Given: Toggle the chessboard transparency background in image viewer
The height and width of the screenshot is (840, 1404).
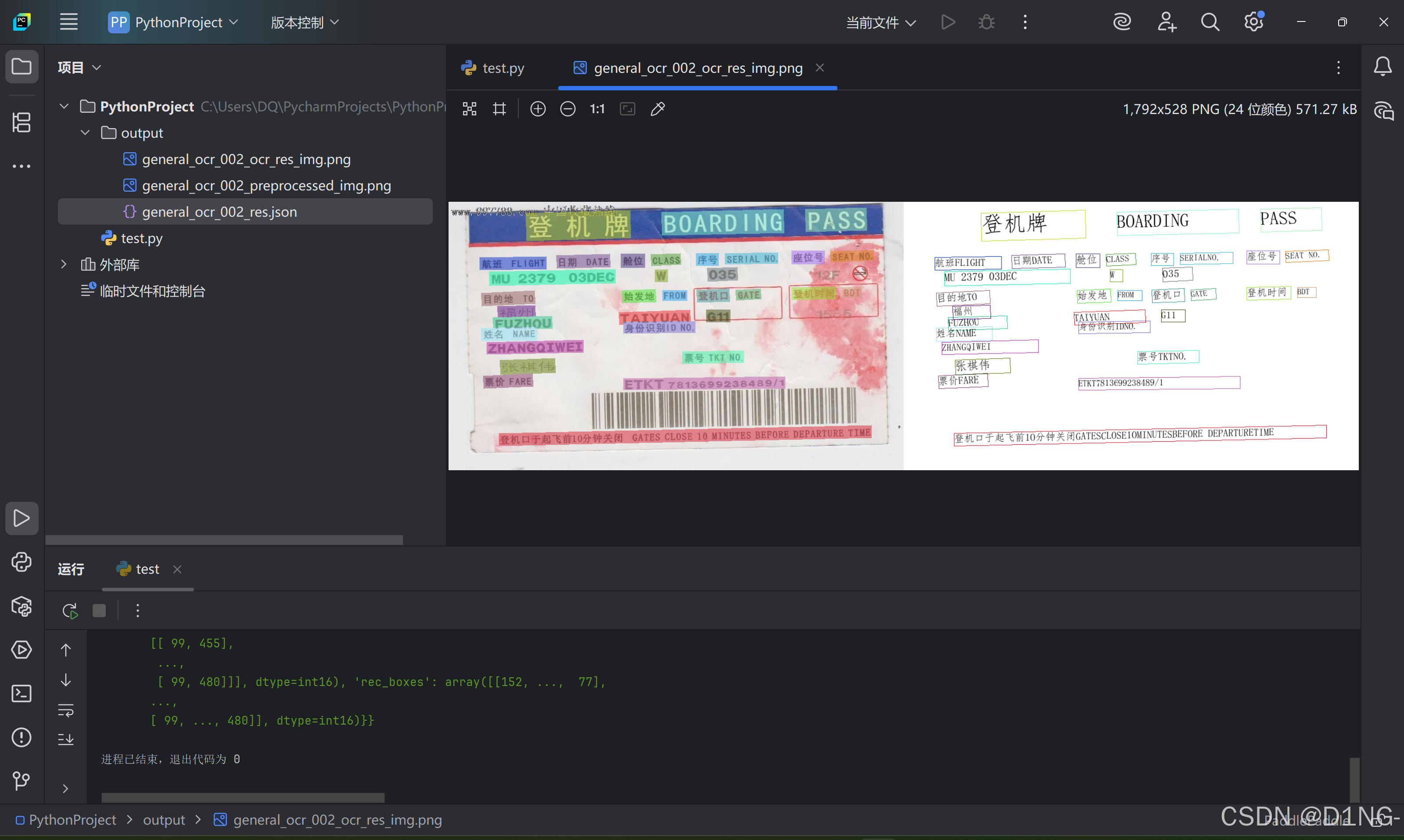Looking at the screenshot, I should [x=469, y=109].
